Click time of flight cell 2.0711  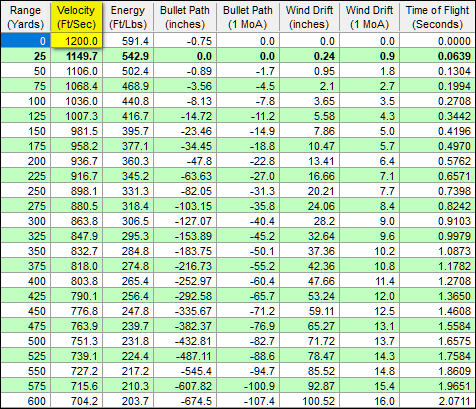pyautogui.click(x=437, y=401)
